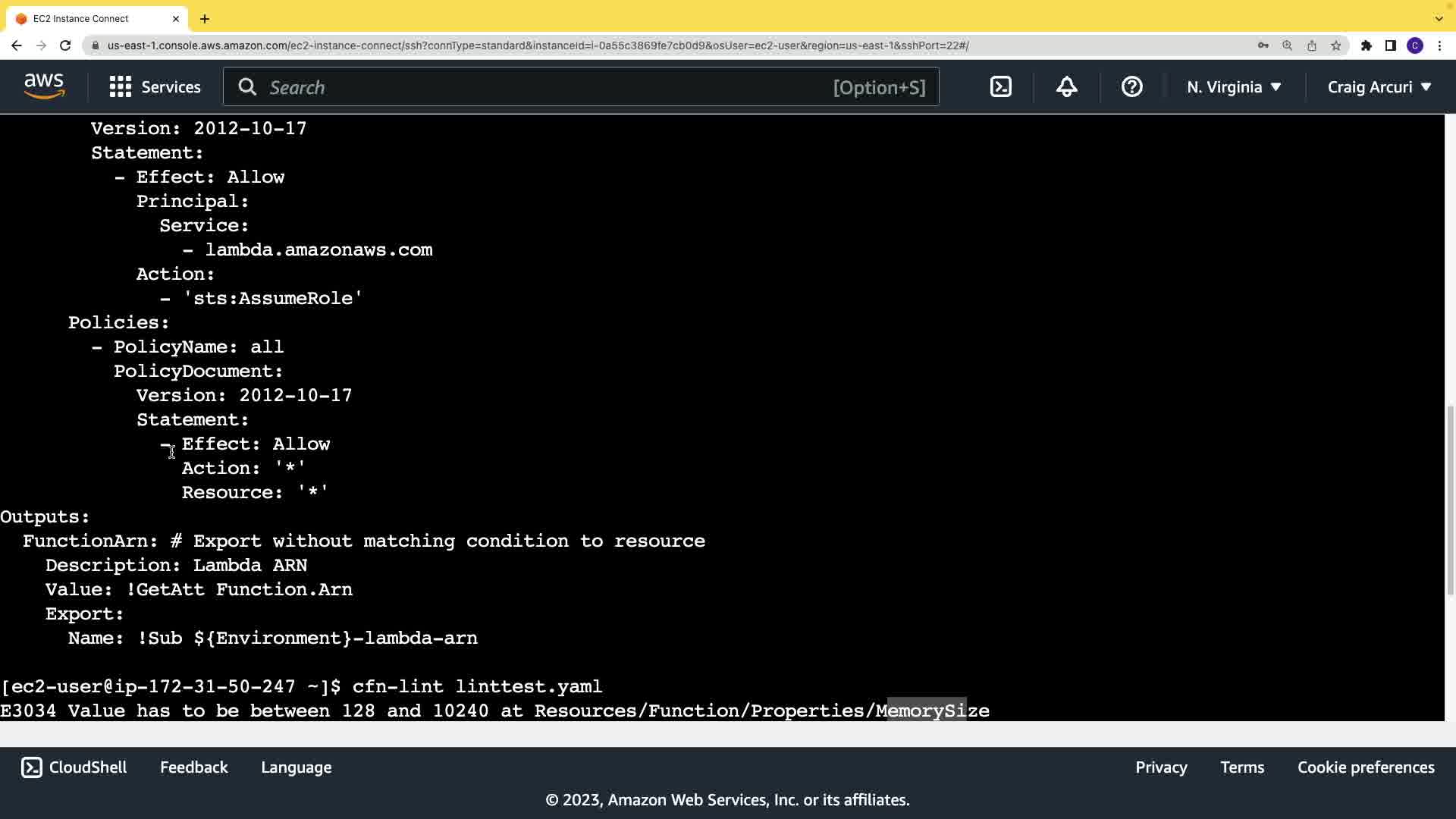Open Cookie preferences in the footer
1456x819 pixels.
click(1365, 767)
